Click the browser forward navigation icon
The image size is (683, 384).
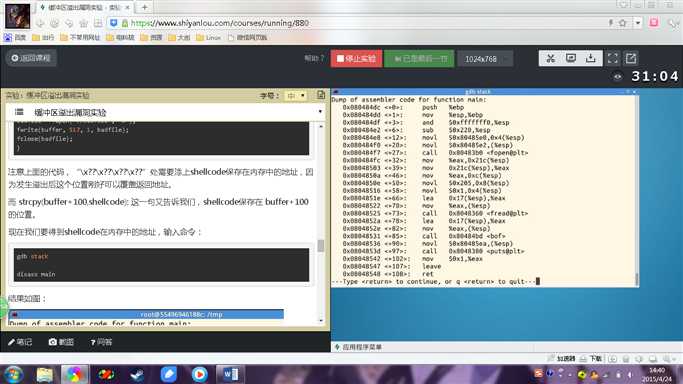(54, 23)
